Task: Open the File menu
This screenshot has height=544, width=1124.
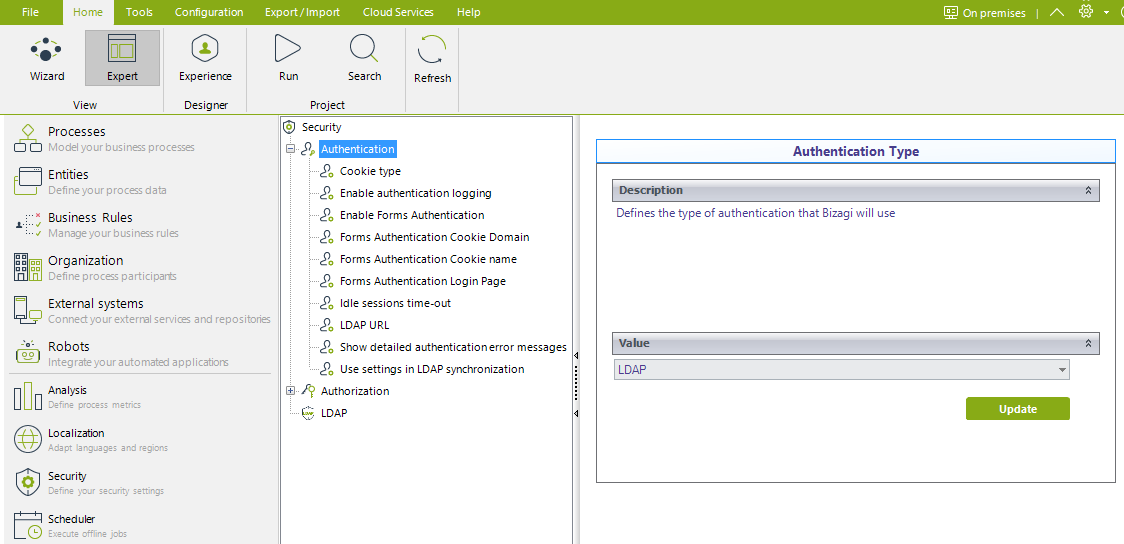Action: click(x=30, y=12)
